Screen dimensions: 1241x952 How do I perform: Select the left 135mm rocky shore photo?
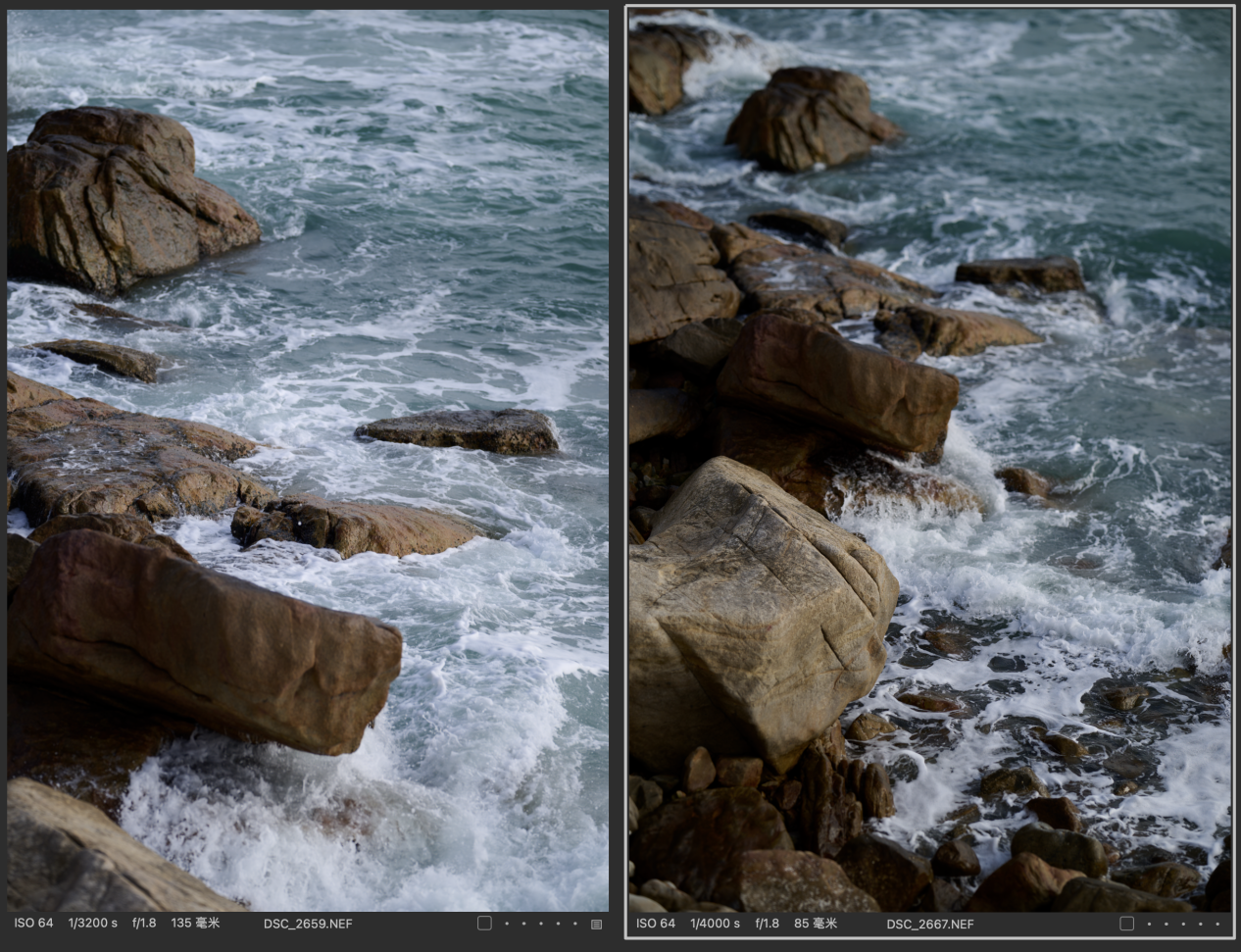[308, 461]
